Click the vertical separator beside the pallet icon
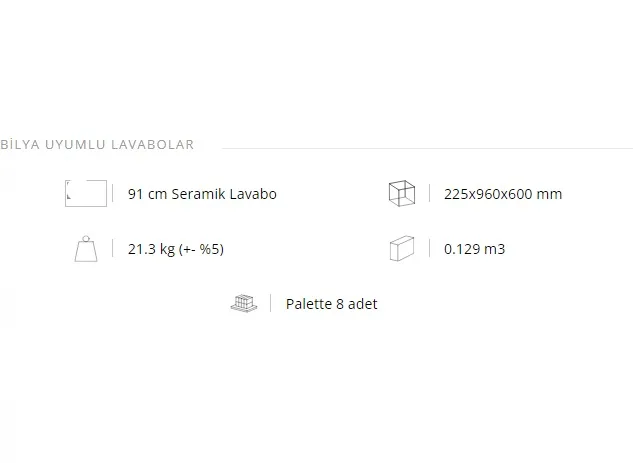 (x=270, y=303)
